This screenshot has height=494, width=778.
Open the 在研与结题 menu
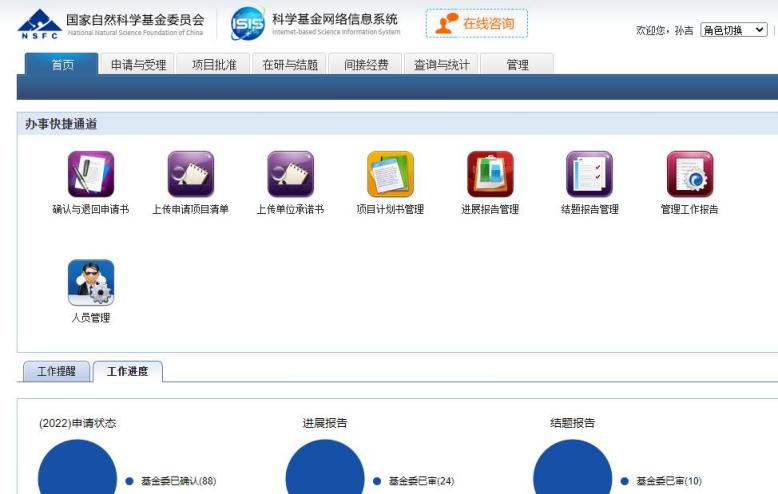click(x=290, y=65)
